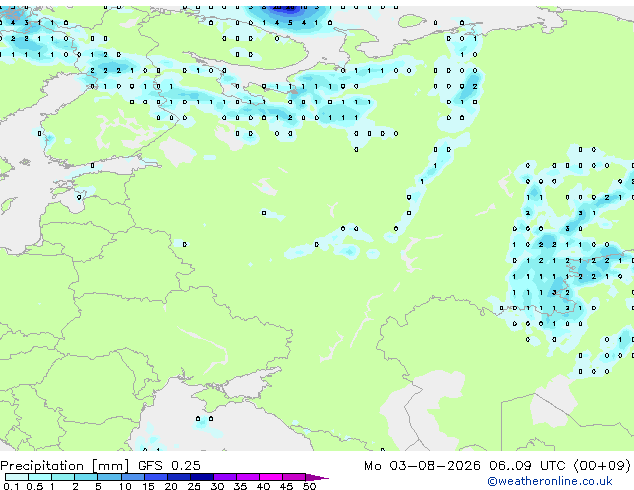The height and width of the screenshot is (490, 634).
Task: Choose the 25–30 mm navy swatch
Action: click(202, 477)
